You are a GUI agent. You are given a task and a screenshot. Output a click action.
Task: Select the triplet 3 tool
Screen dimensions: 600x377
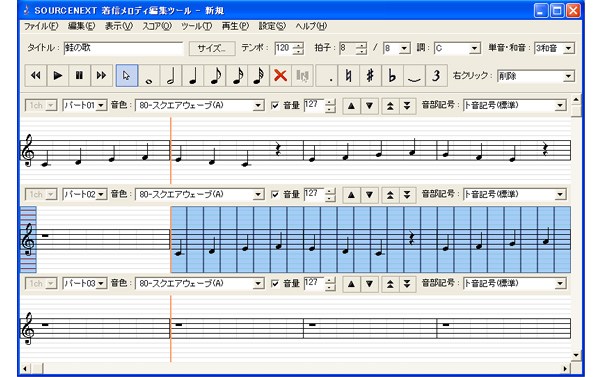[436, 75]
